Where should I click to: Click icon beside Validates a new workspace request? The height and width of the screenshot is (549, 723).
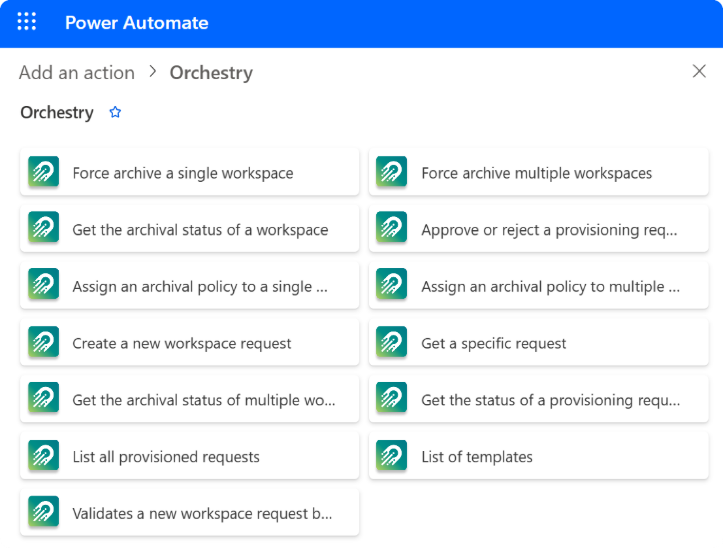[43, 512]
